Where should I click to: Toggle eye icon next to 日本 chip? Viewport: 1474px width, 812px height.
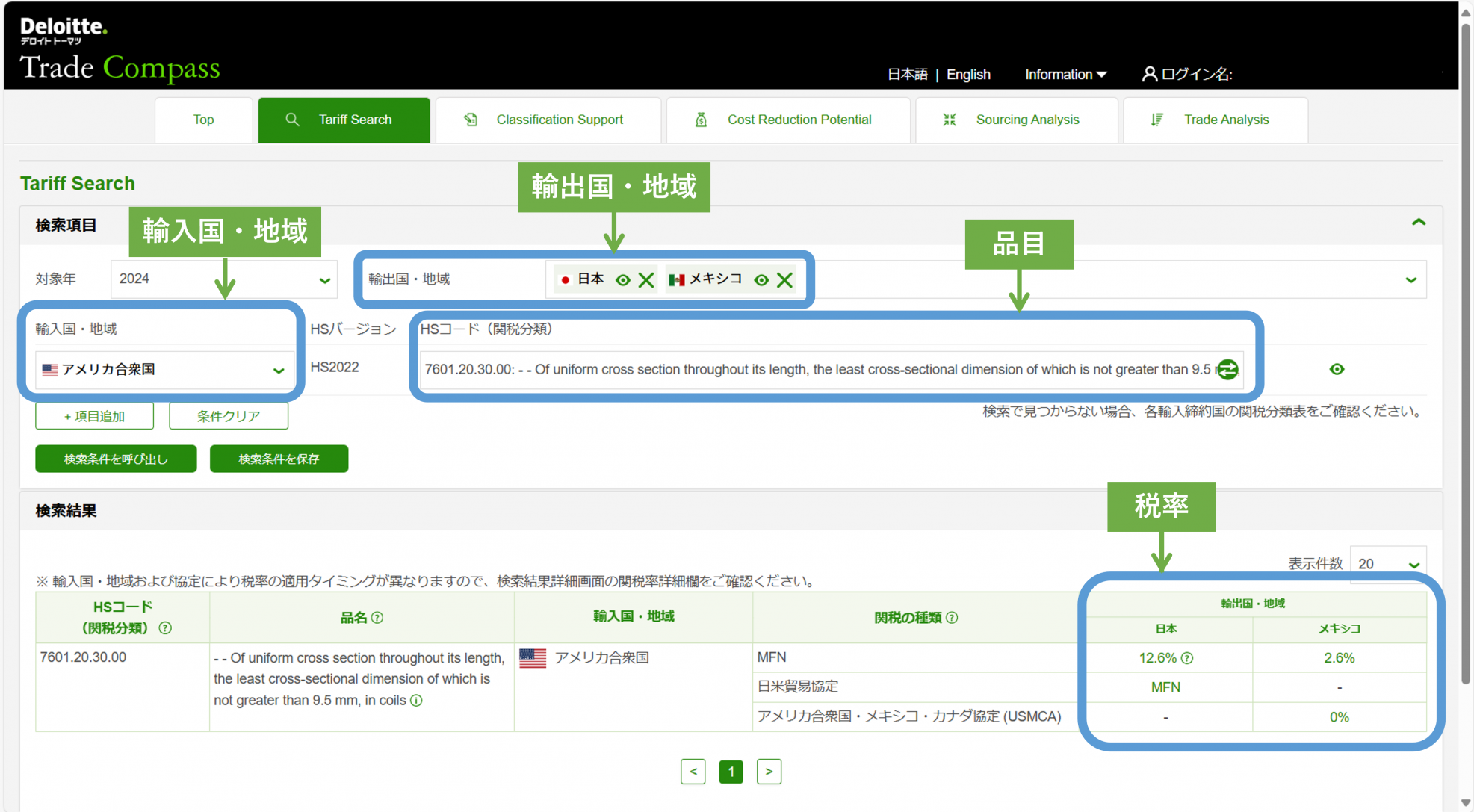[x=622, y=280]
